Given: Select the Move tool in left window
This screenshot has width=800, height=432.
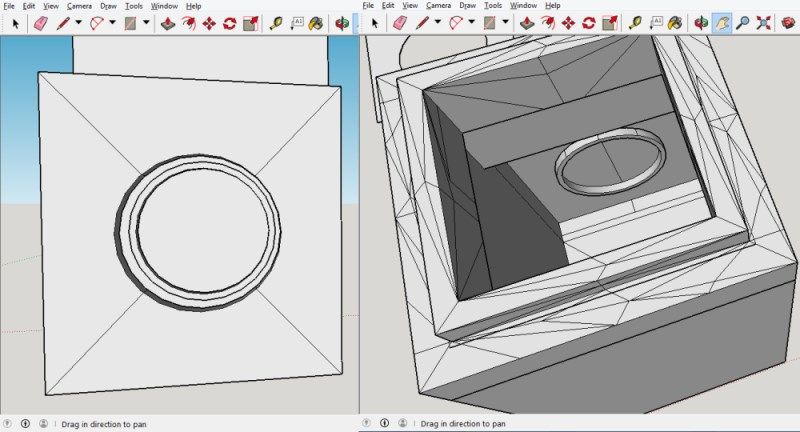Looking at the screenshot, I should 209,23.
